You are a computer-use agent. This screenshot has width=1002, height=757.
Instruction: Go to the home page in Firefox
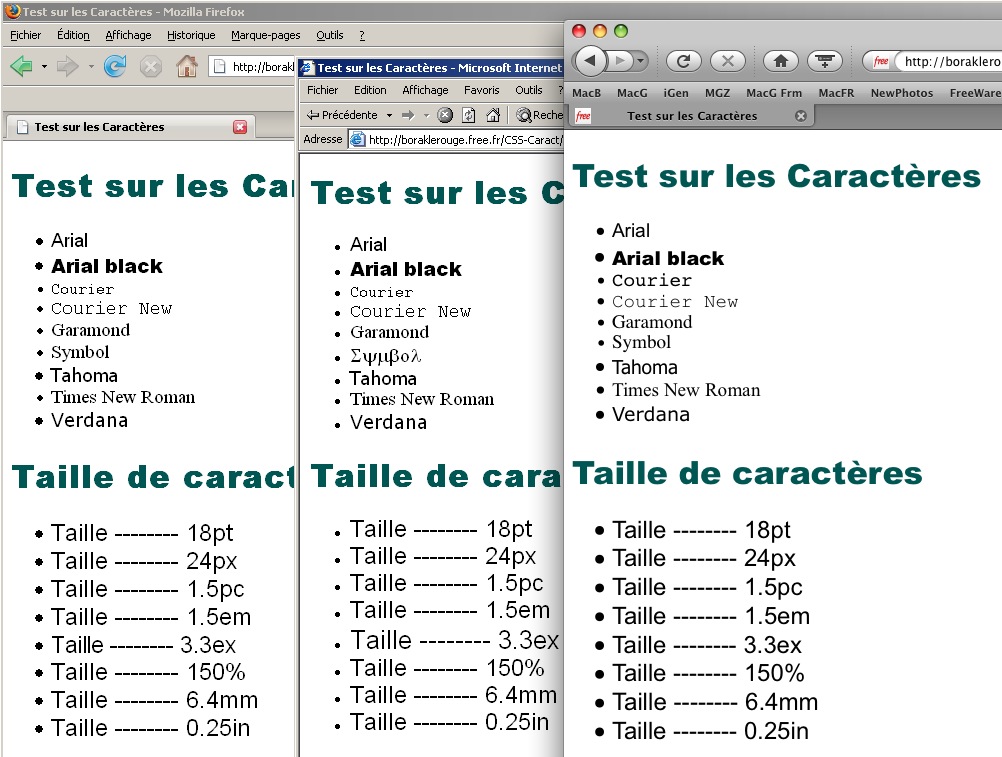[x=187, y=66]
